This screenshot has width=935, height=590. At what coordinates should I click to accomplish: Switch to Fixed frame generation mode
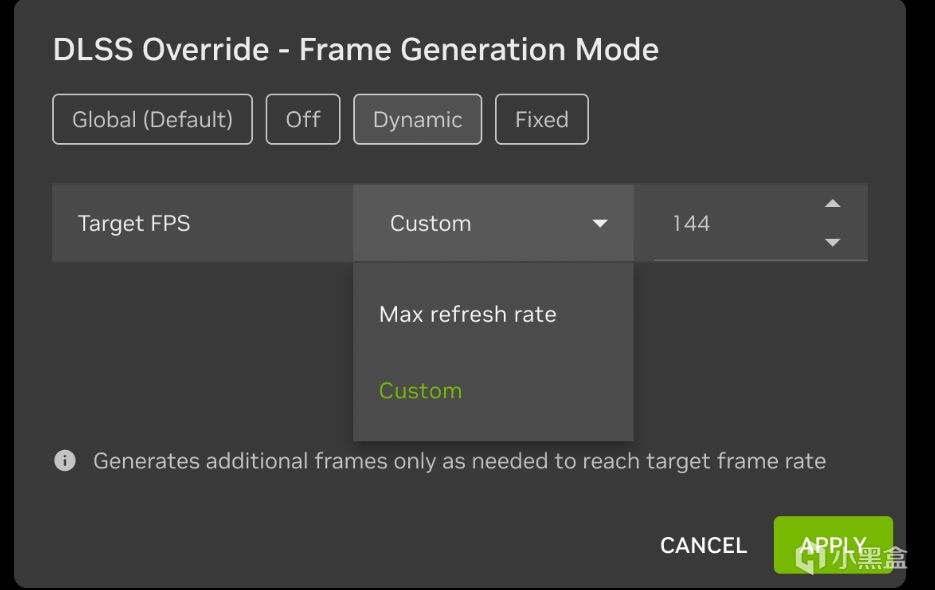[541, 120]
